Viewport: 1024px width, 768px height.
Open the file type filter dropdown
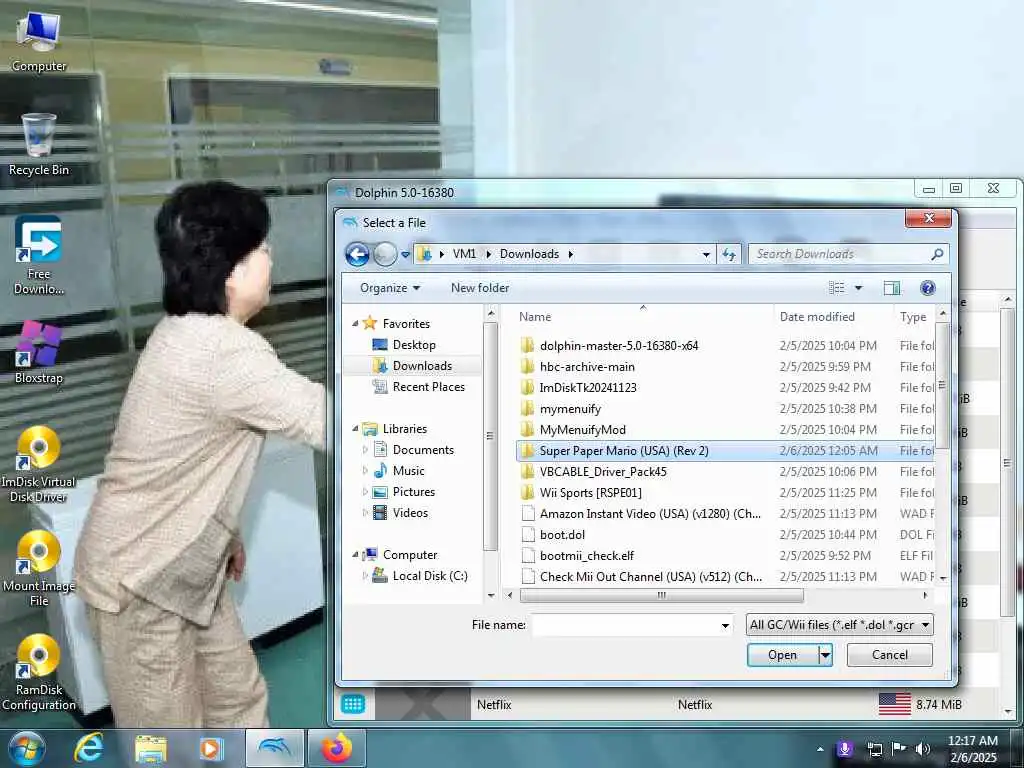click(839, 625)
